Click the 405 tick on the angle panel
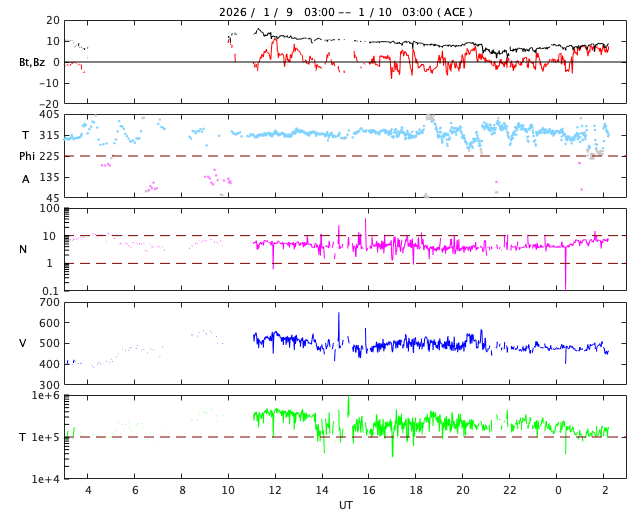 click(x=49, y=115)
